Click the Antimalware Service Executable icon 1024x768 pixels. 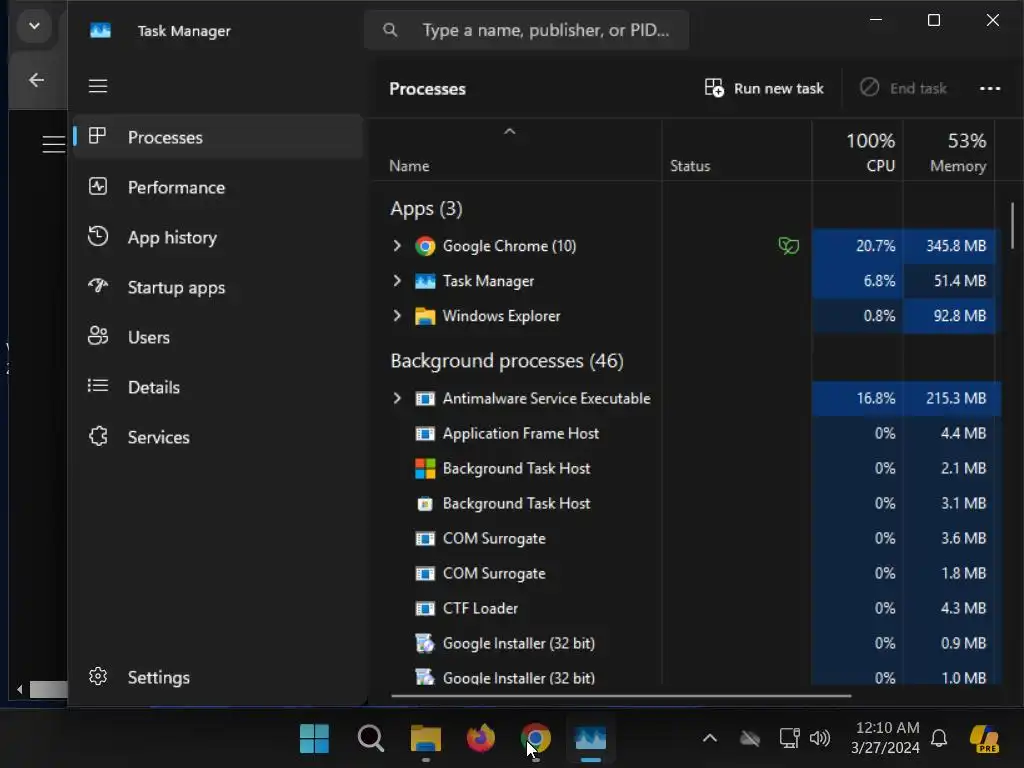(x=424, y=398)
